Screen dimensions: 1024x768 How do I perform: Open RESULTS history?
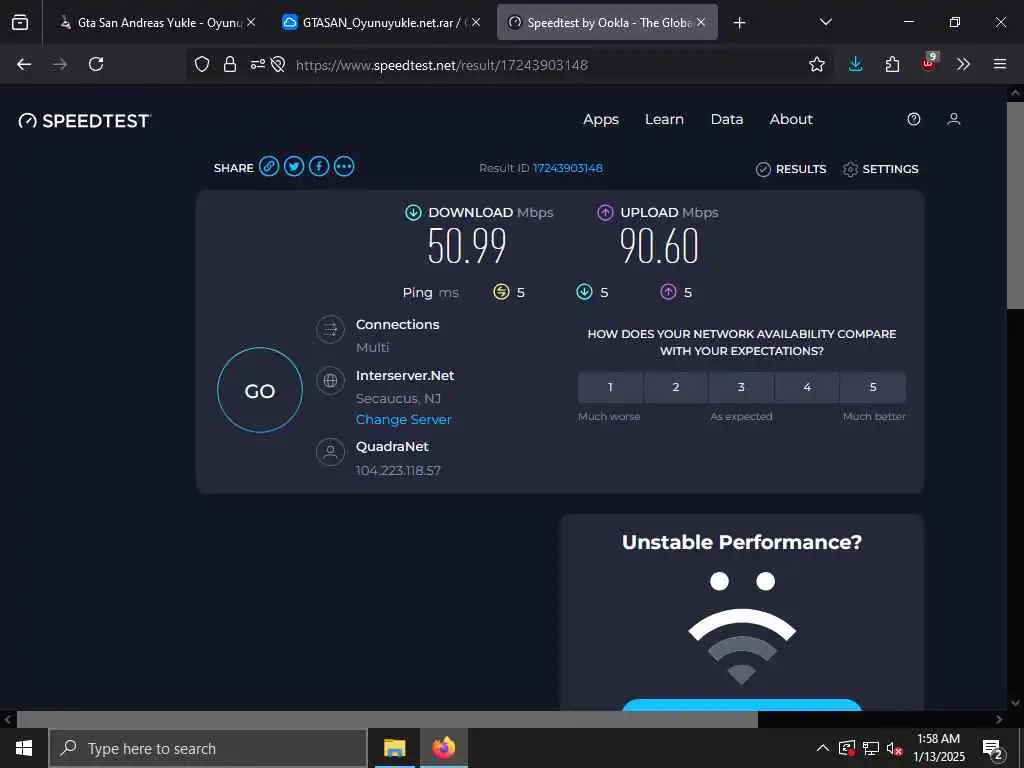tap(791, 169)
